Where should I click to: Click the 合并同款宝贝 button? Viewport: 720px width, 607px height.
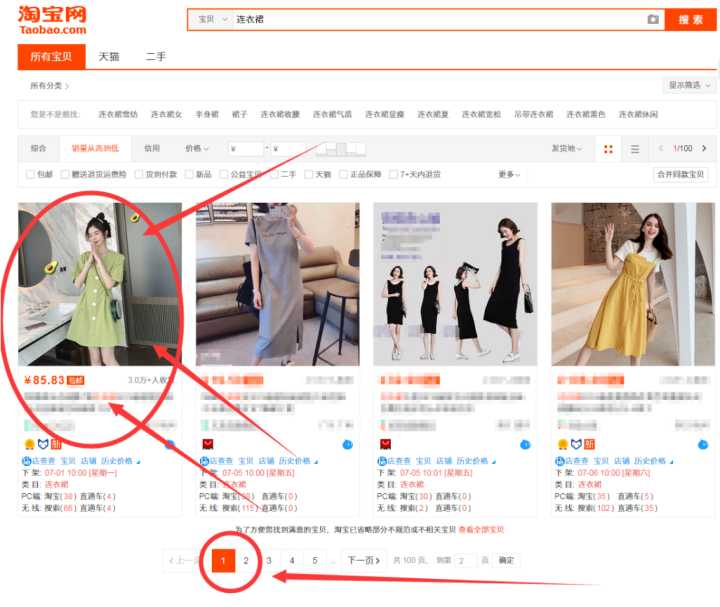[681, 174]
